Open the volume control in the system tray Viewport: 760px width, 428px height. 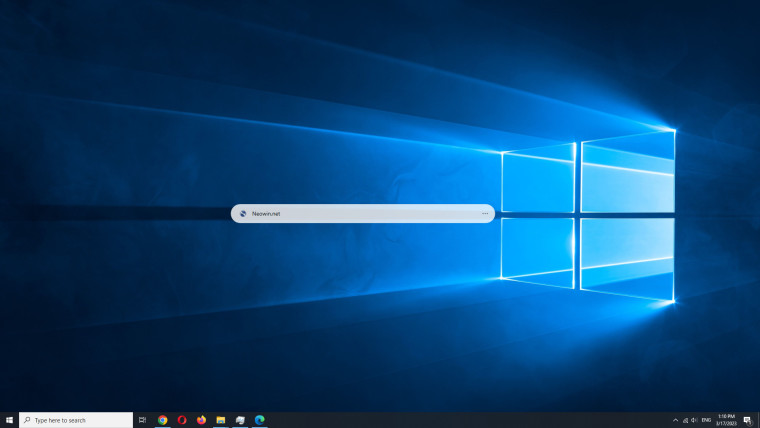tap(695, 420)
